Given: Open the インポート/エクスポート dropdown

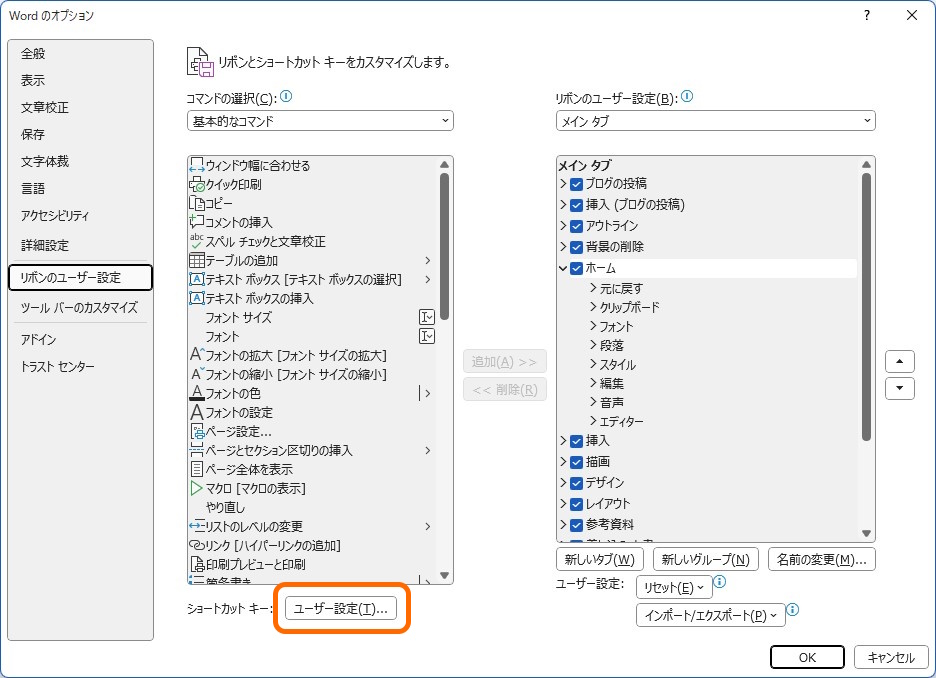Looking at the screenshot, I should (x=710, y=614).
